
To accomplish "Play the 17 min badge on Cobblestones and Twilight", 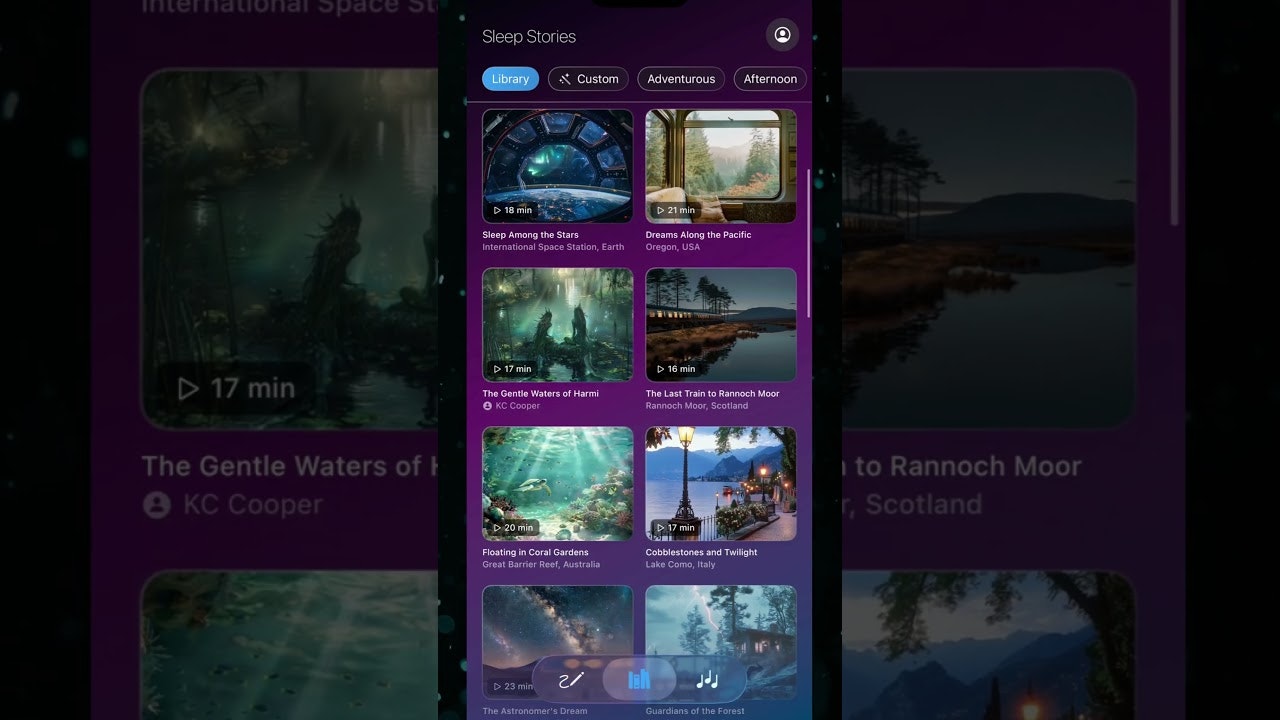I will click(676, 528).
